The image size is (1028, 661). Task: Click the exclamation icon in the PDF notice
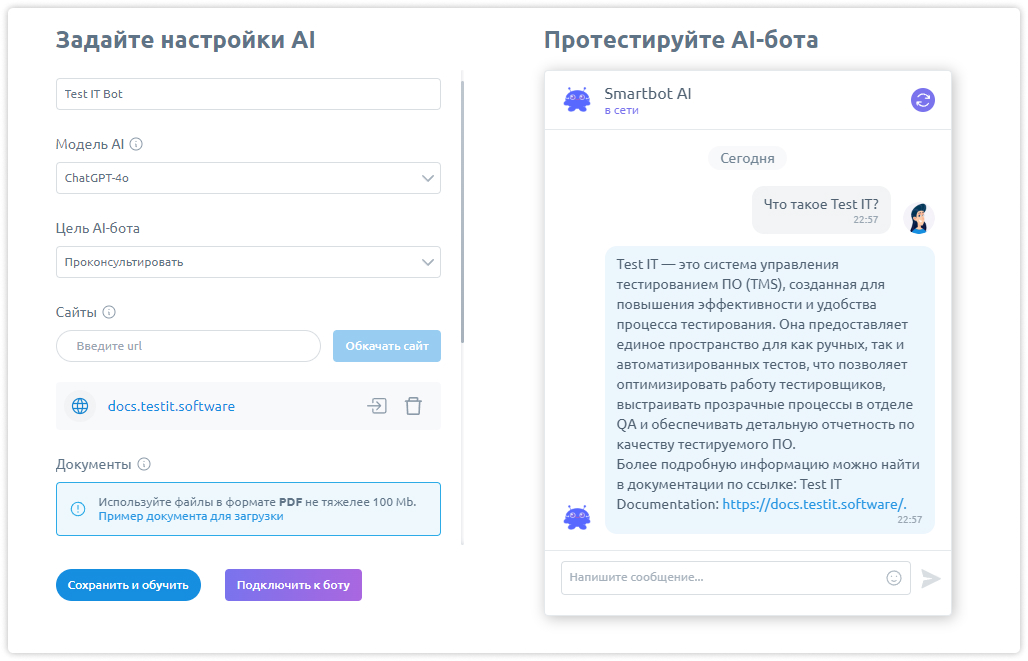point(78,509)
